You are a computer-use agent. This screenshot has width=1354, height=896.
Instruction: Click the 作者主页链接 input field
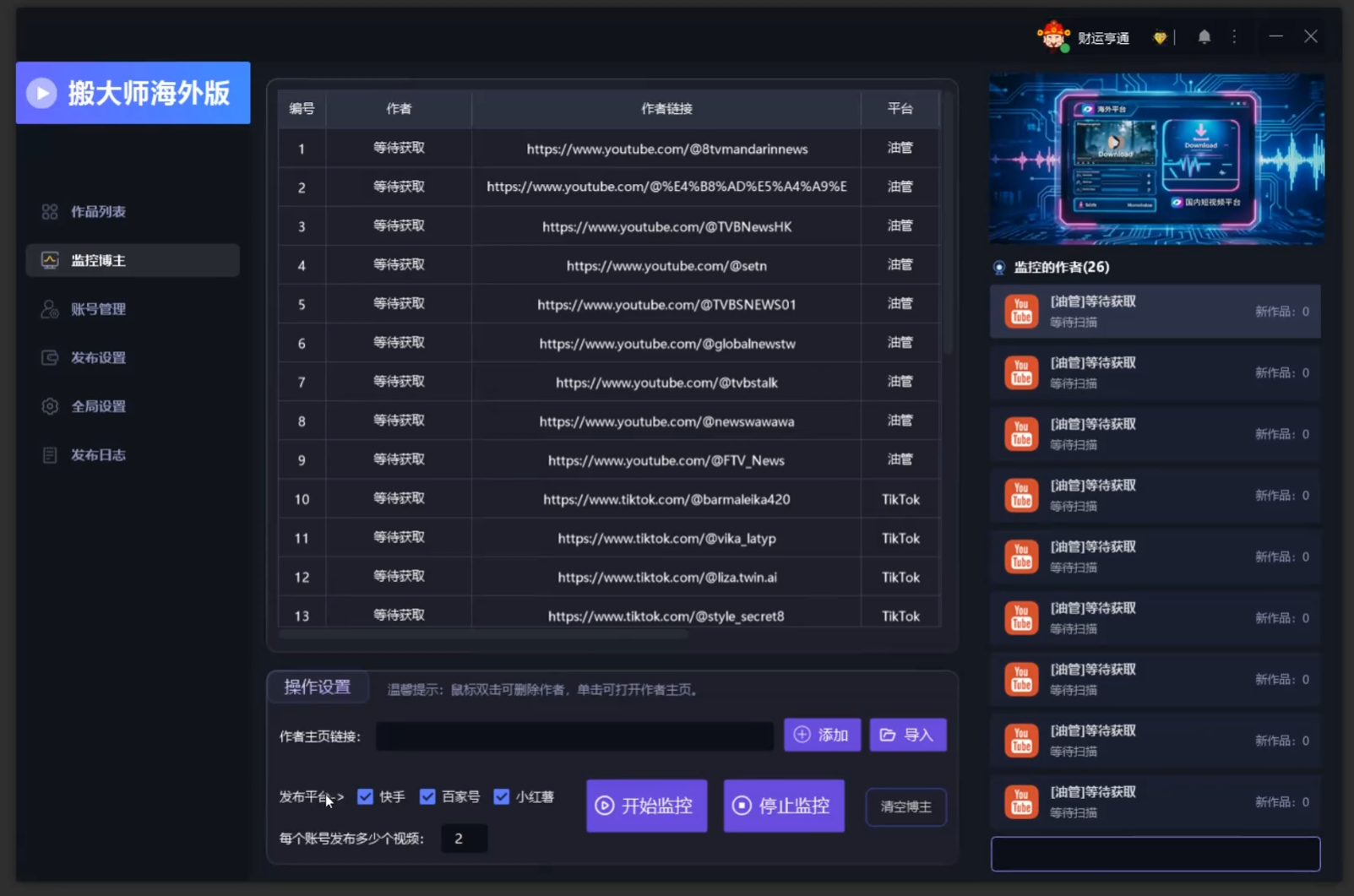point(574,736)
